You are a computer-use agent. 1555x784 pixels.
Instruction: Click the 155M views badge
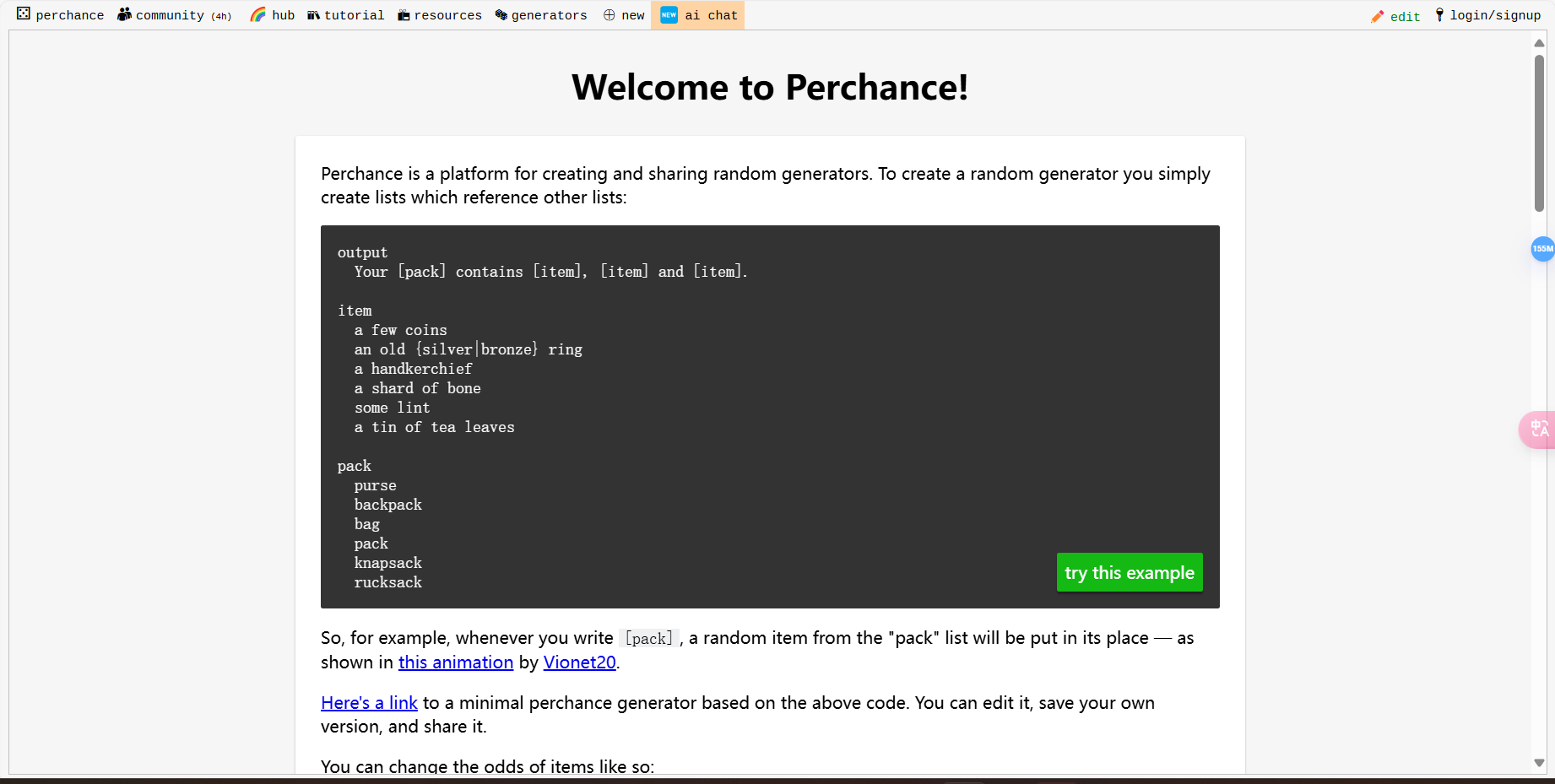(1542, 249)
